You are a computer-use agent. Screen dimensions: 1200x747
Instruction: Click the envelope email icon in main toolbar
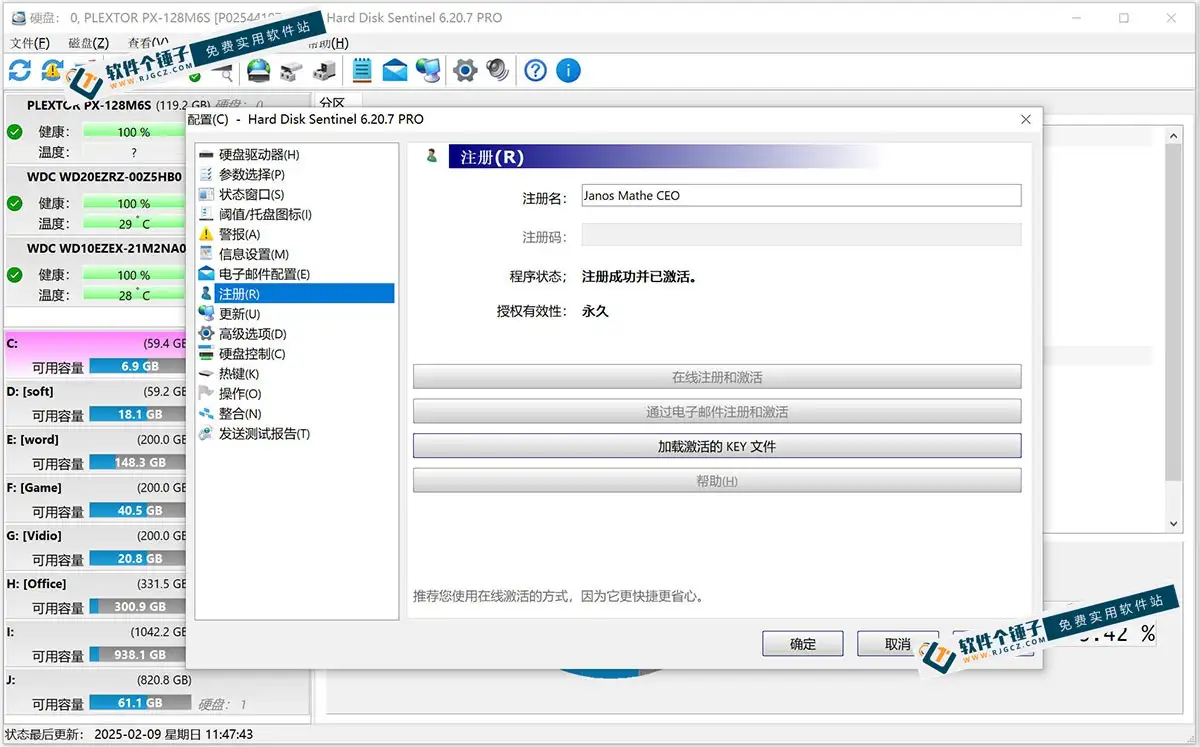pos(395,70)
